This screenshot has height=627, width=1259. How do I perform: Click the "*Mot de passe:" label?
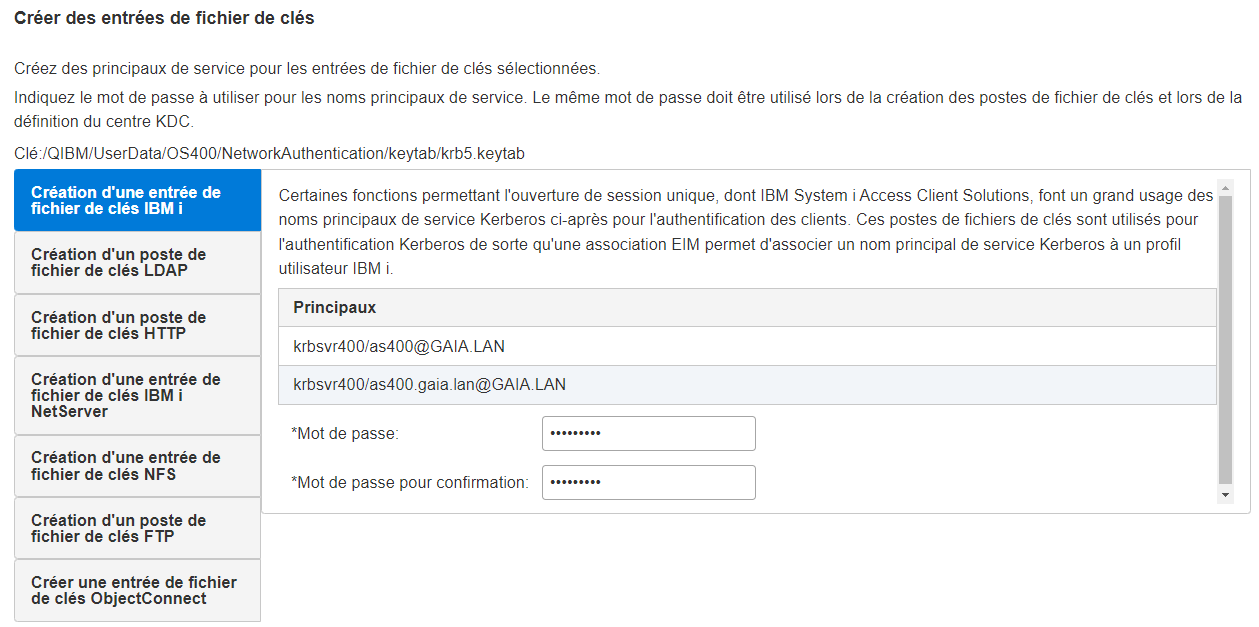tap(345, 434)
